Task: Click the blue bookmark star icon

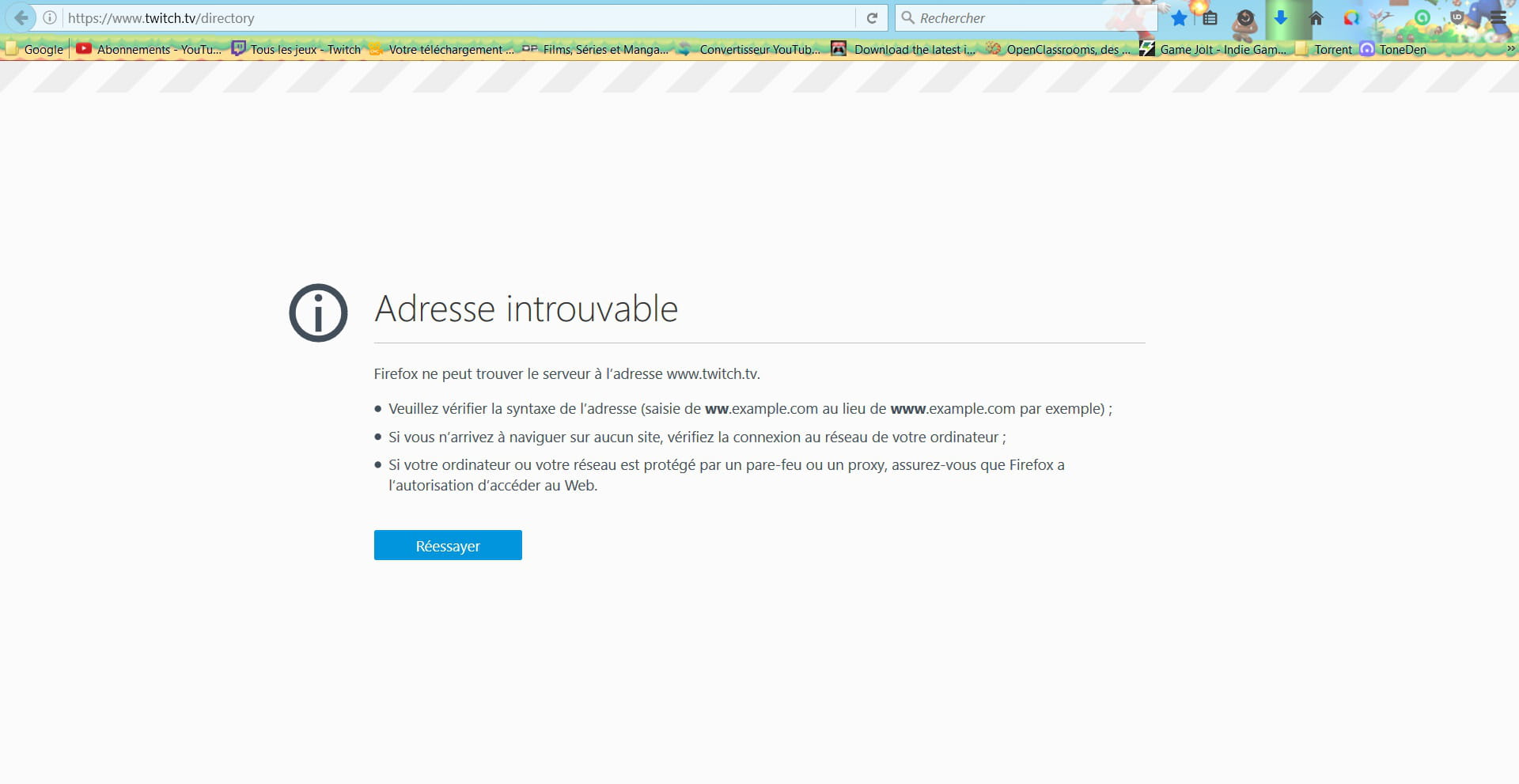Action: click(x=1179, y=18)
